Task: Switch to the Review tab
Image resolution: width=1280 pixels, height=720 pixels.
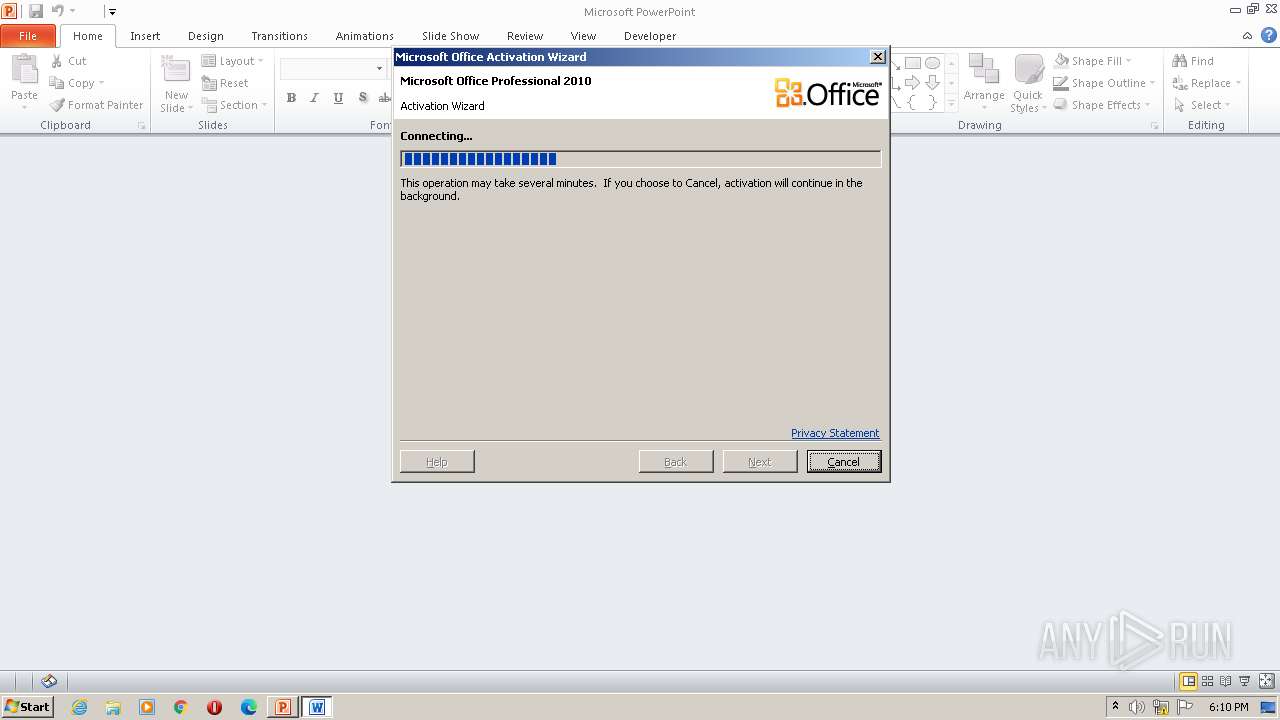Action: [525, 36]
